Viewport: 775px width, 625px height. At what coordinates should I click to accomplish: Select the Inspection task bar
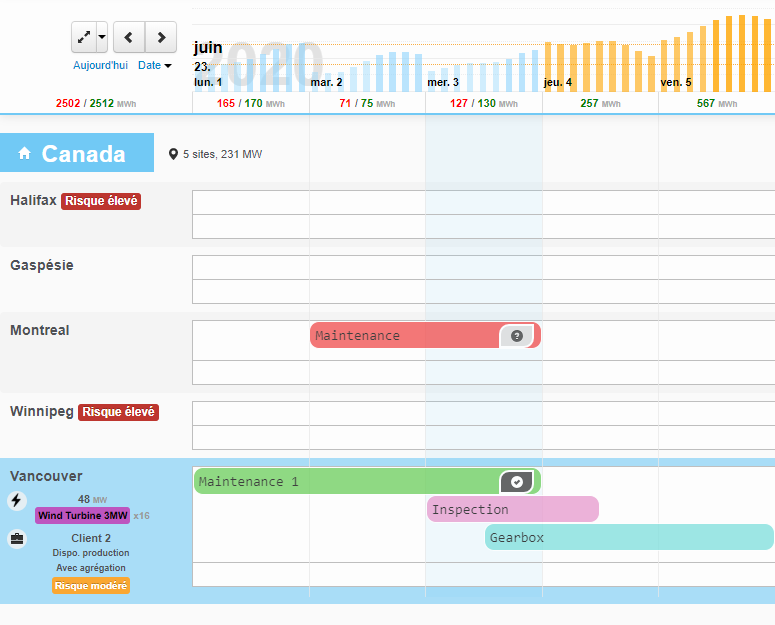[x=512, y=510]
